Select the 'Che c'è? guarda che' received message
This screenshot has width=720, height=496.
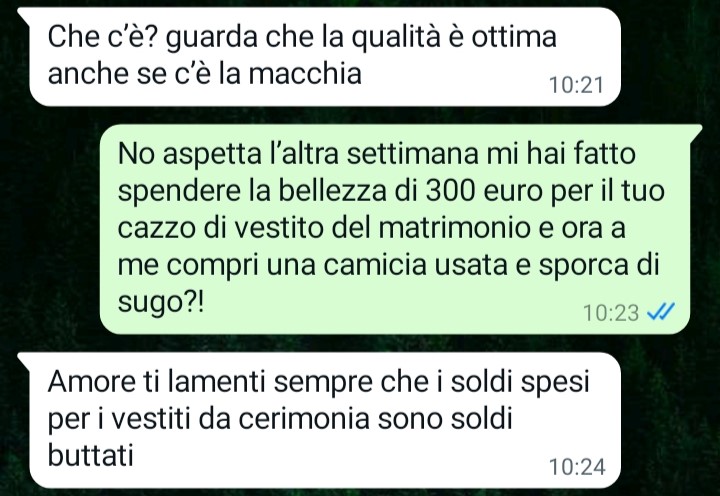pos(325,57)
